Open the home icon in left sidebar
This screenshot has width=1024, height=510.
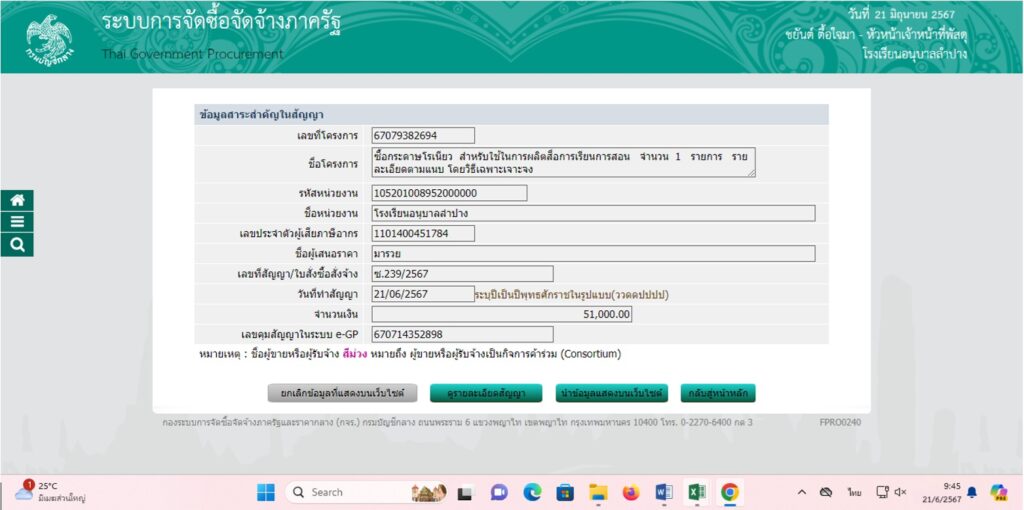pos(17,200)
